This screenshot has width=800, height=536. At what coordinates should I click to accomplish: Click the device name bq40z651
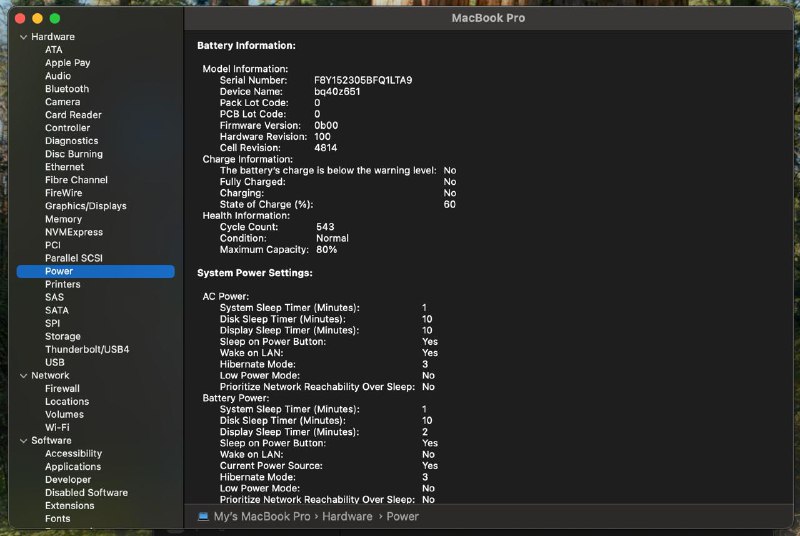pyautogui.click(x=337, y=92)
